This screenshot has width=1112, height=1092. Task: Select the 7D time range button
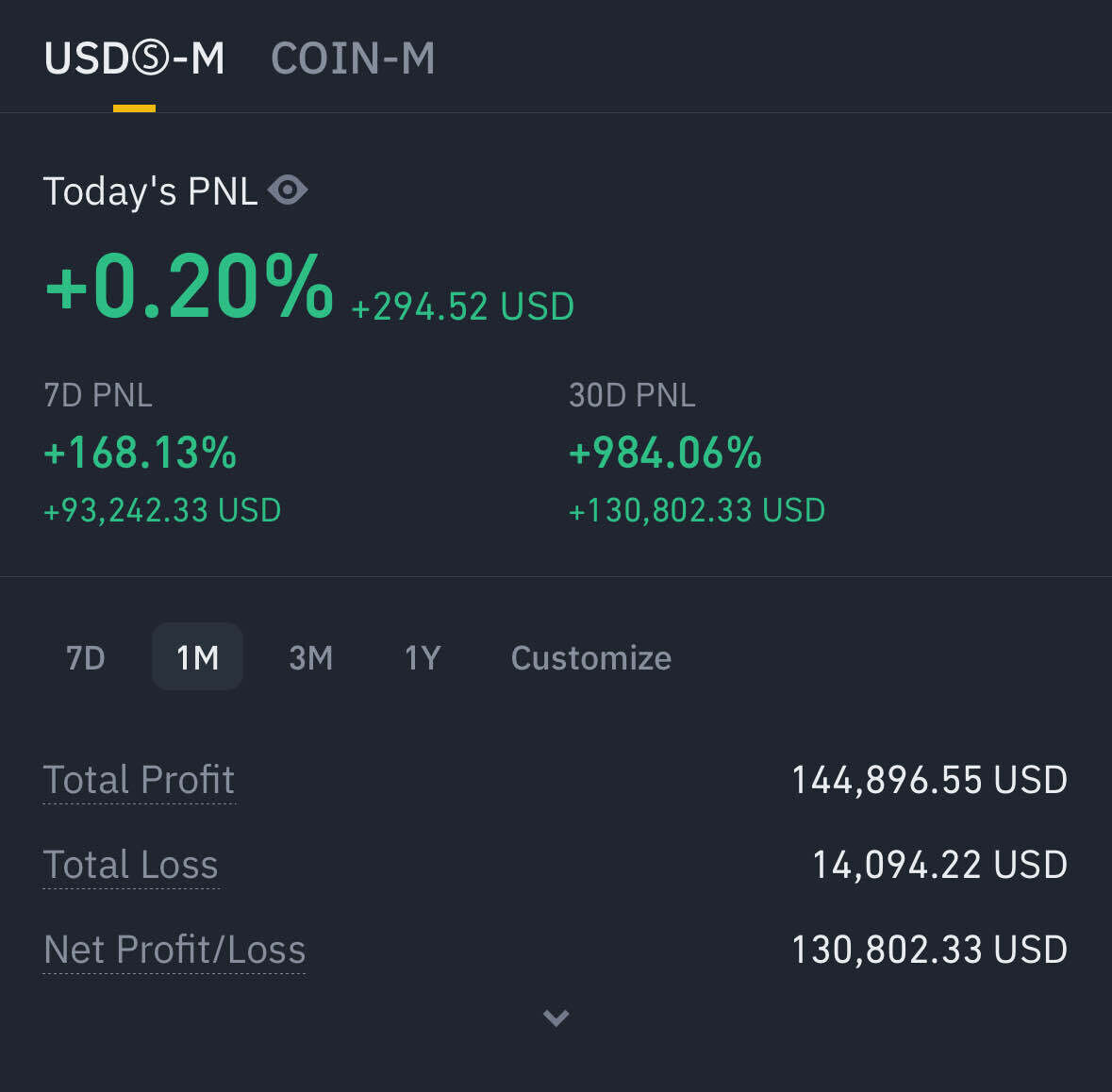[86, 657]
